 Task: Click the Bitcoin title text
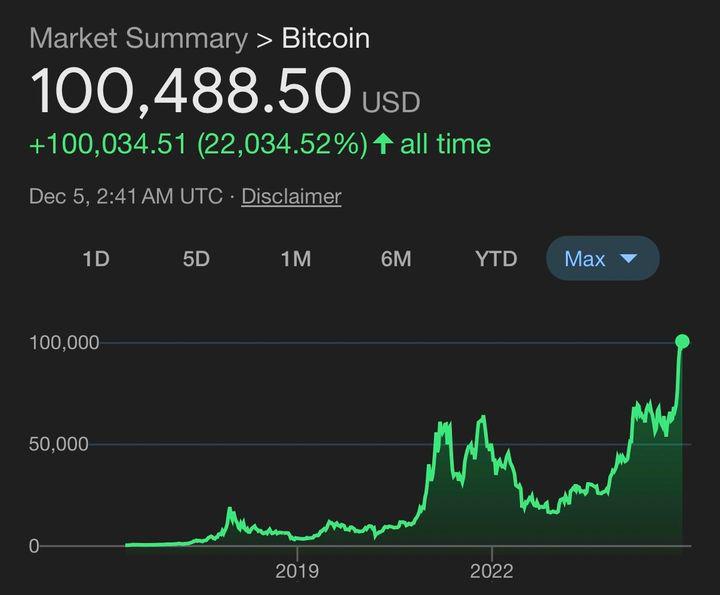click(325, 39)
